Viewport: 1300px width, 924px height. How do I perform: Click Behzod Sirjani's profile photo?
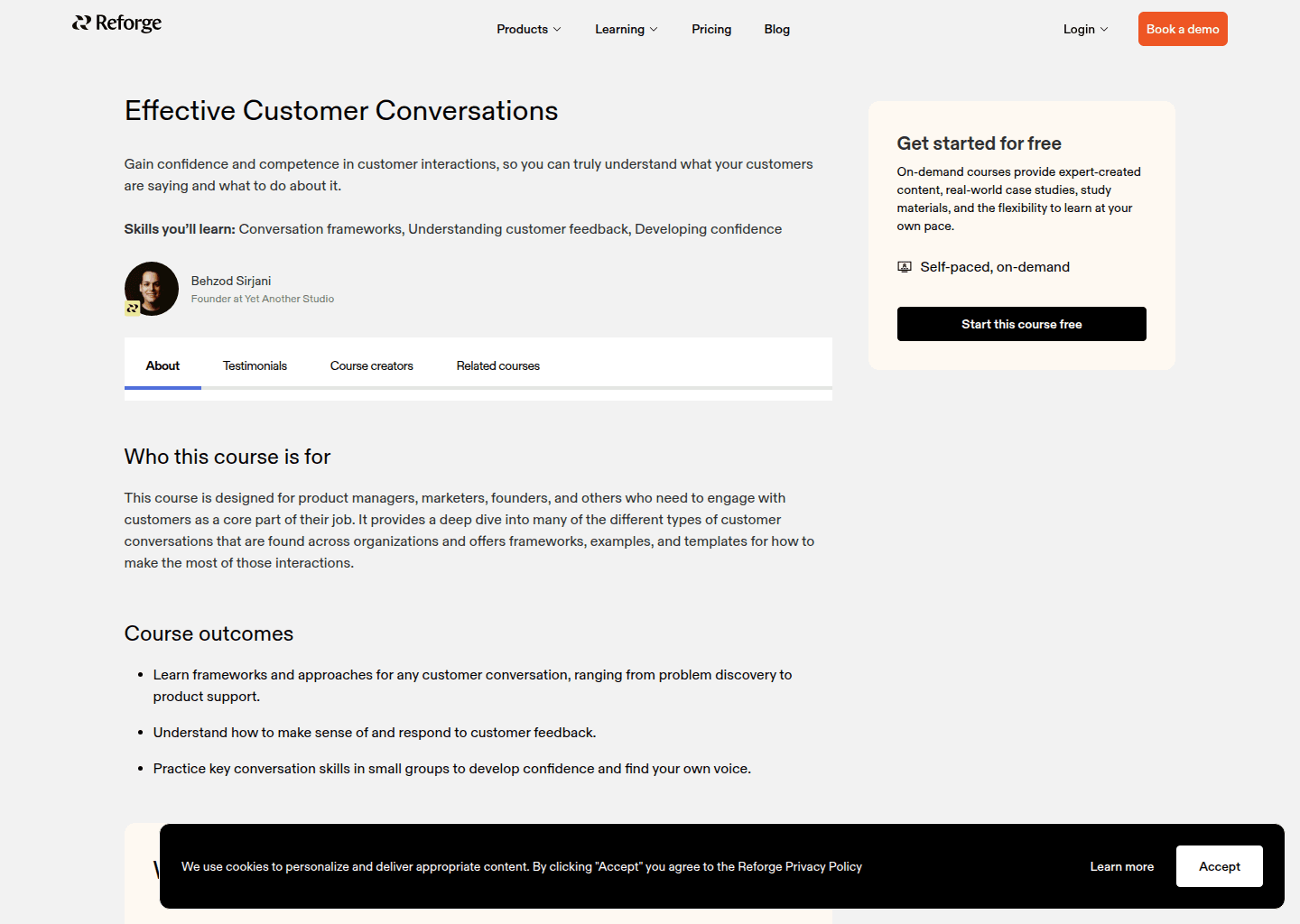pyautogui.click(x=152, y=289)
